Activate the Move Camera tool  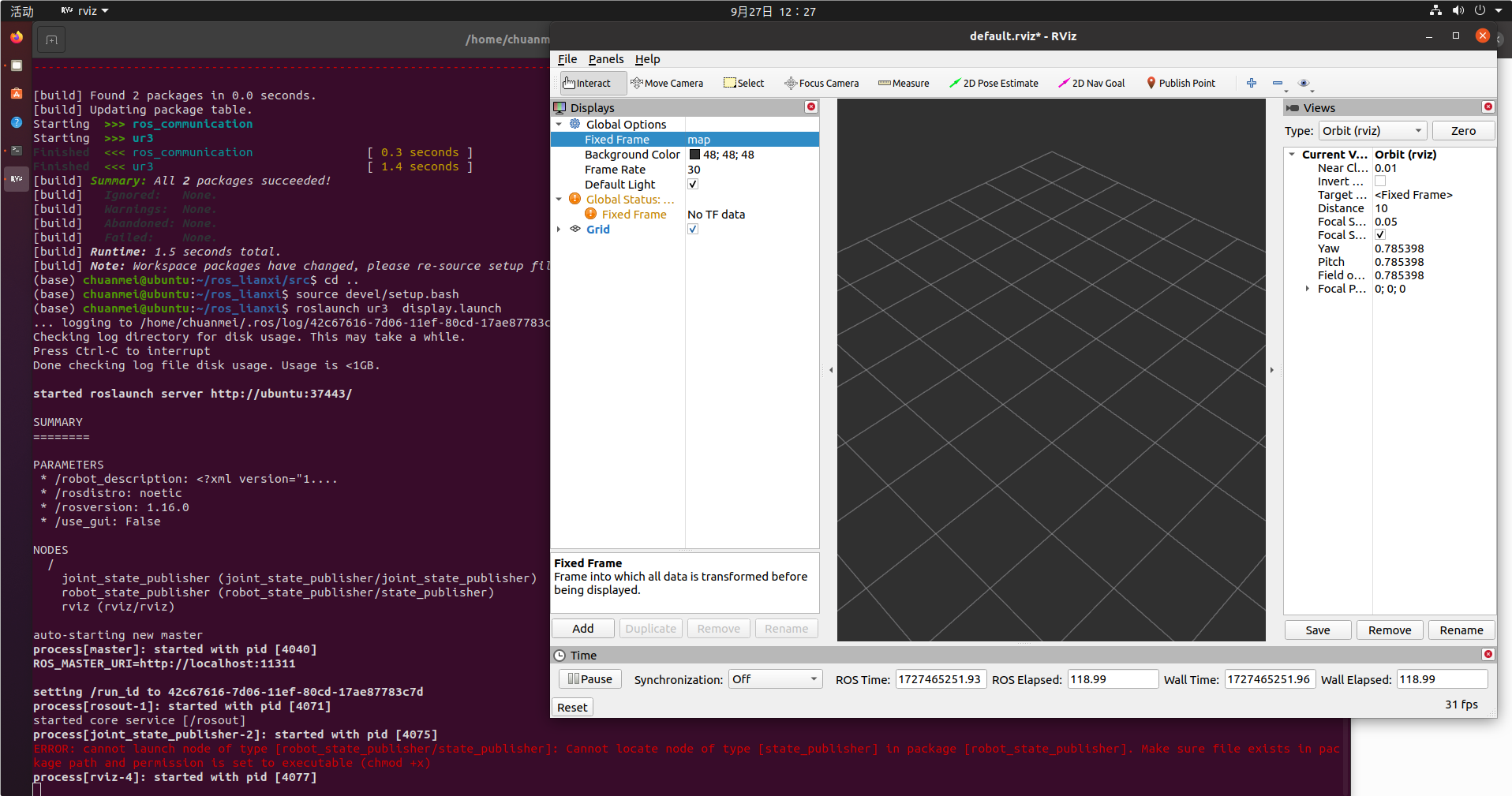pos(668,83)
